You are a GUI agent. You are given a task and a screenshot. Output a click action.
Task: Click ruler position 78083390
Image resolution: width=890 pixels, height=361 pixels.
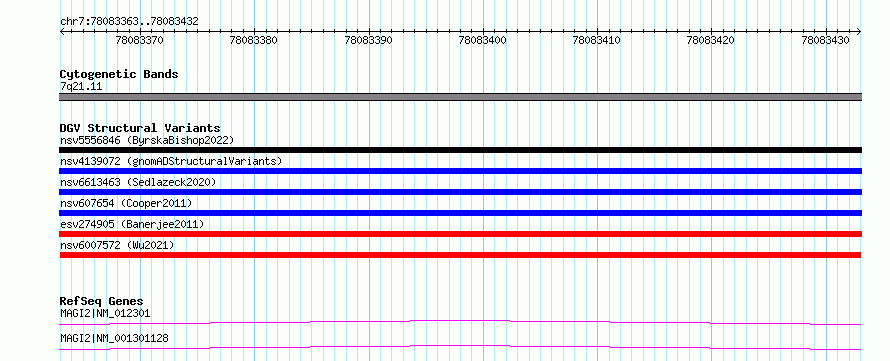pos(368,40)
